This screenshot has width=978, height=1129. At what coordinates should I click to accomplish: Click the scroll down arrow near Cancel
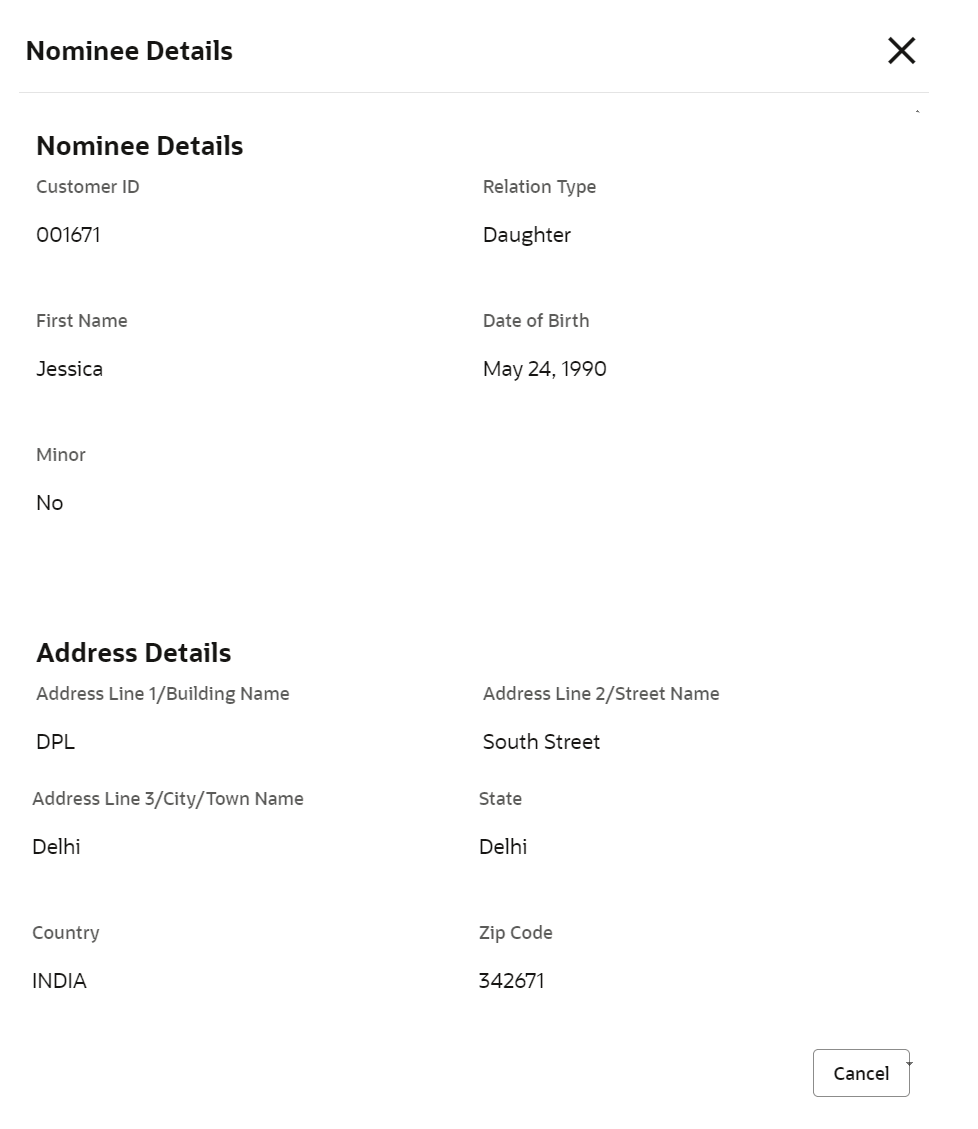909,1064
